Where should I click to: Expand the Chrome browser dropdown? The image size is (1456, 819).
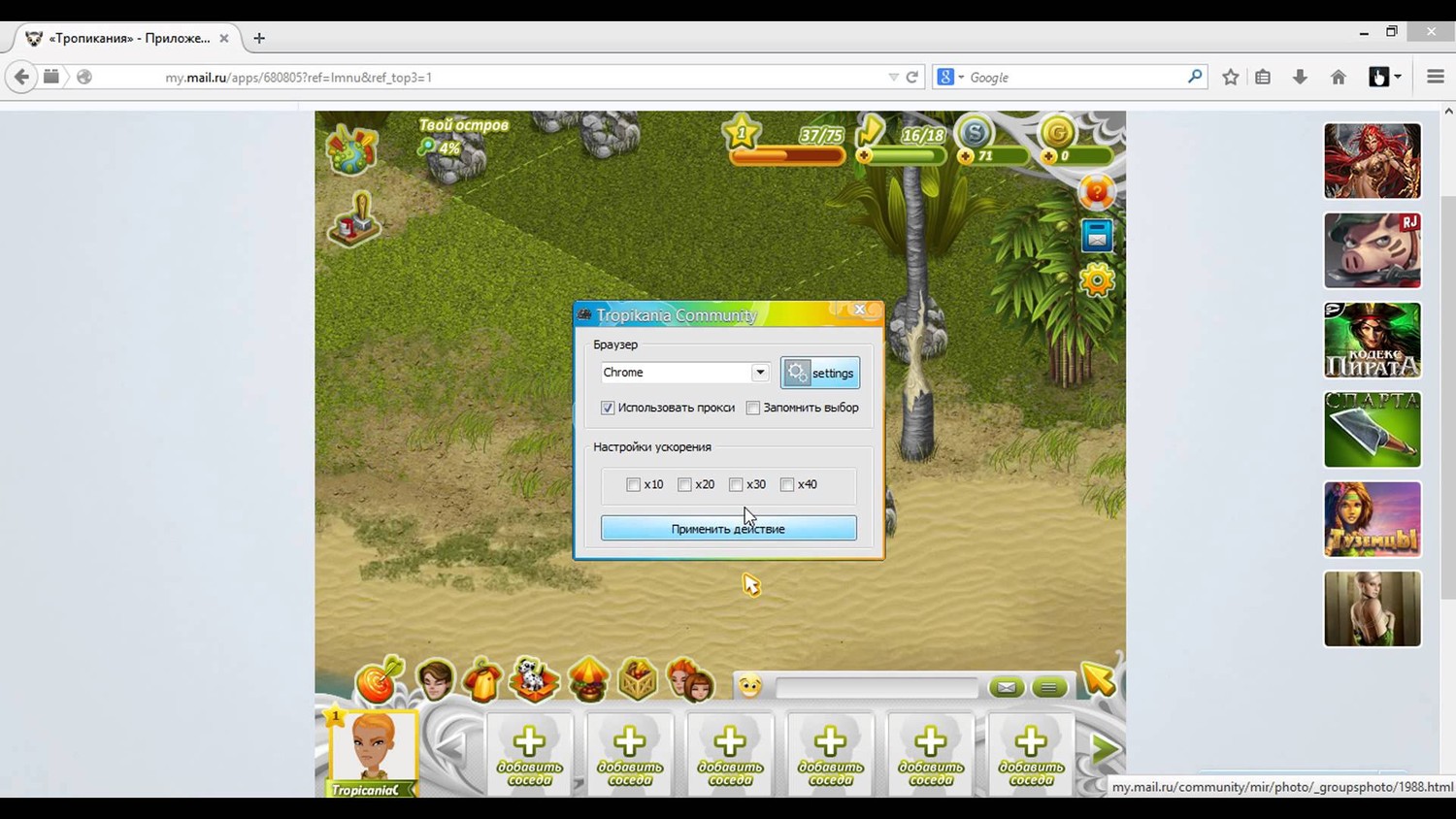pos(759,373)
